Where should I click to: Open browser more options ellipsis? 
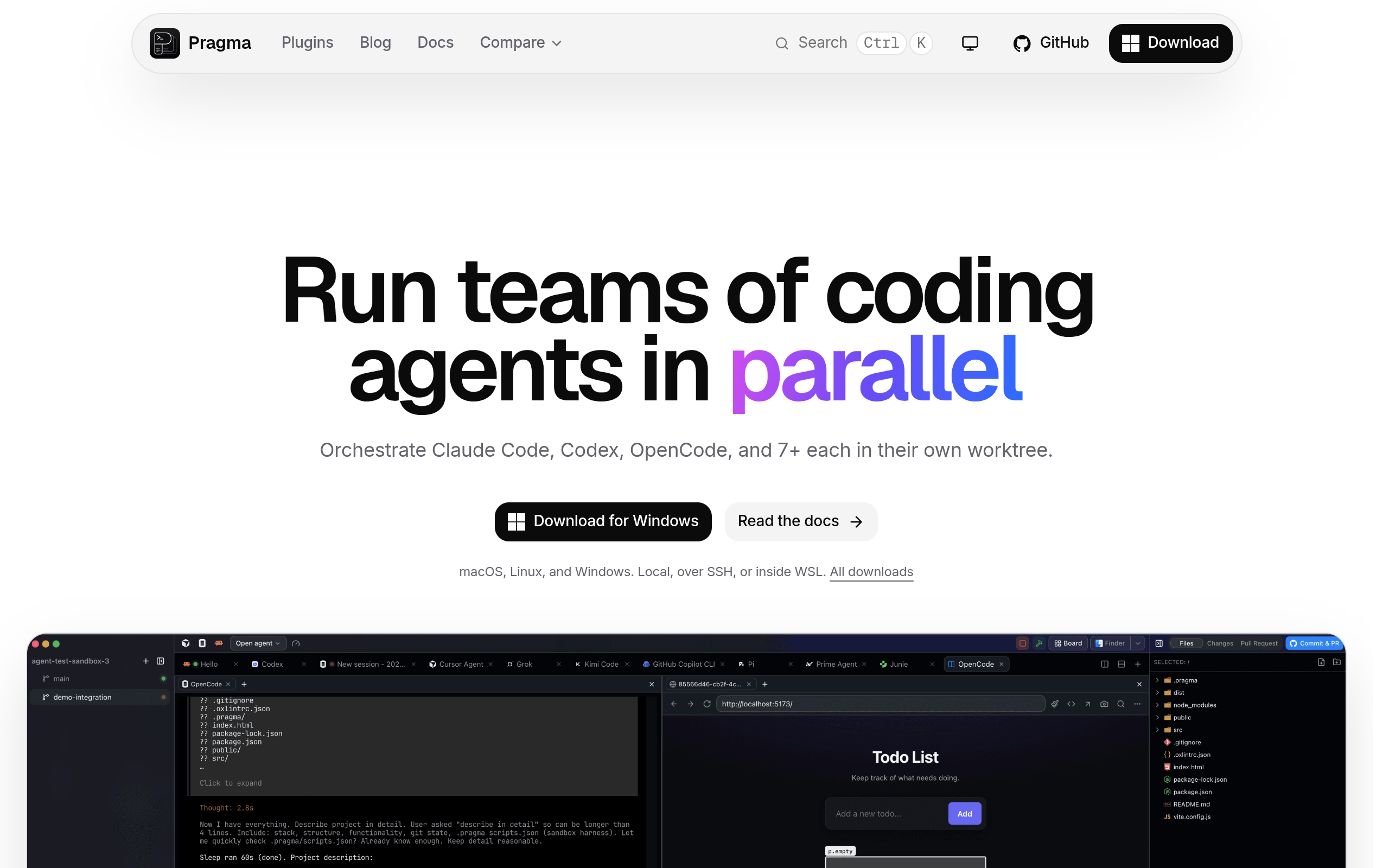click(1137, 704)
